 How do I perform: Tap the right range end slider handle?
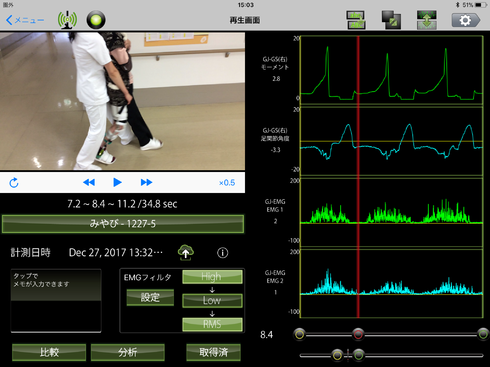click(483, 334)
